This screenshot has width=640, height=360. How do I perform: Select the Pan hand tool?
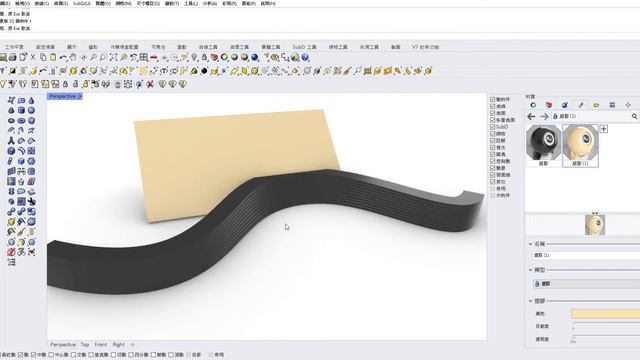(73, 58)
